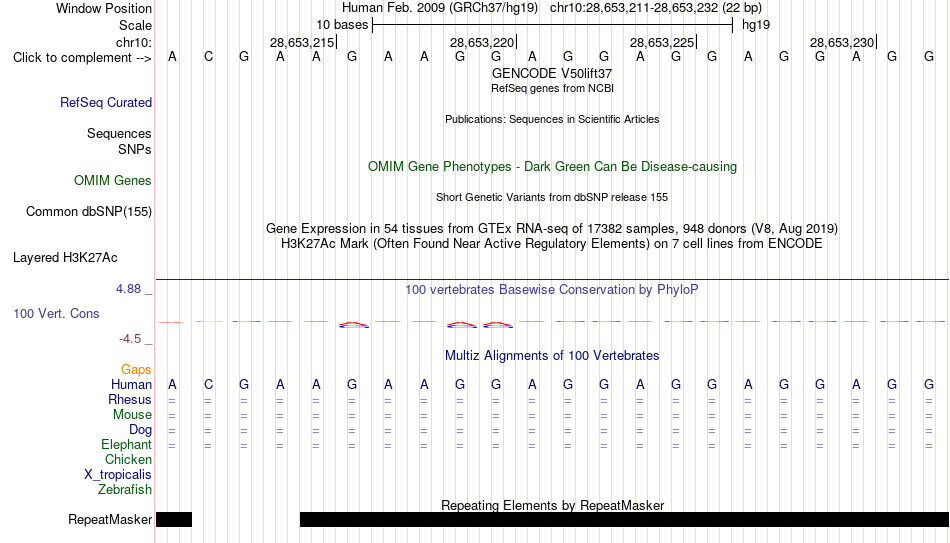950x543 pixels.
Task: Click 'Publications: Sequences in Scientific Articles' title
Action: 552,119
